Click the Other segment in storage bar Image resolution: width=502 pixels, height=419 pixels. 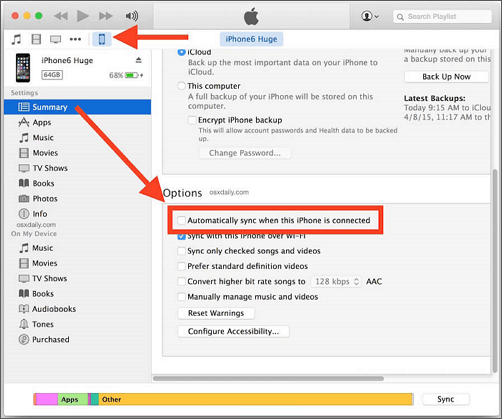coord(256,399)
